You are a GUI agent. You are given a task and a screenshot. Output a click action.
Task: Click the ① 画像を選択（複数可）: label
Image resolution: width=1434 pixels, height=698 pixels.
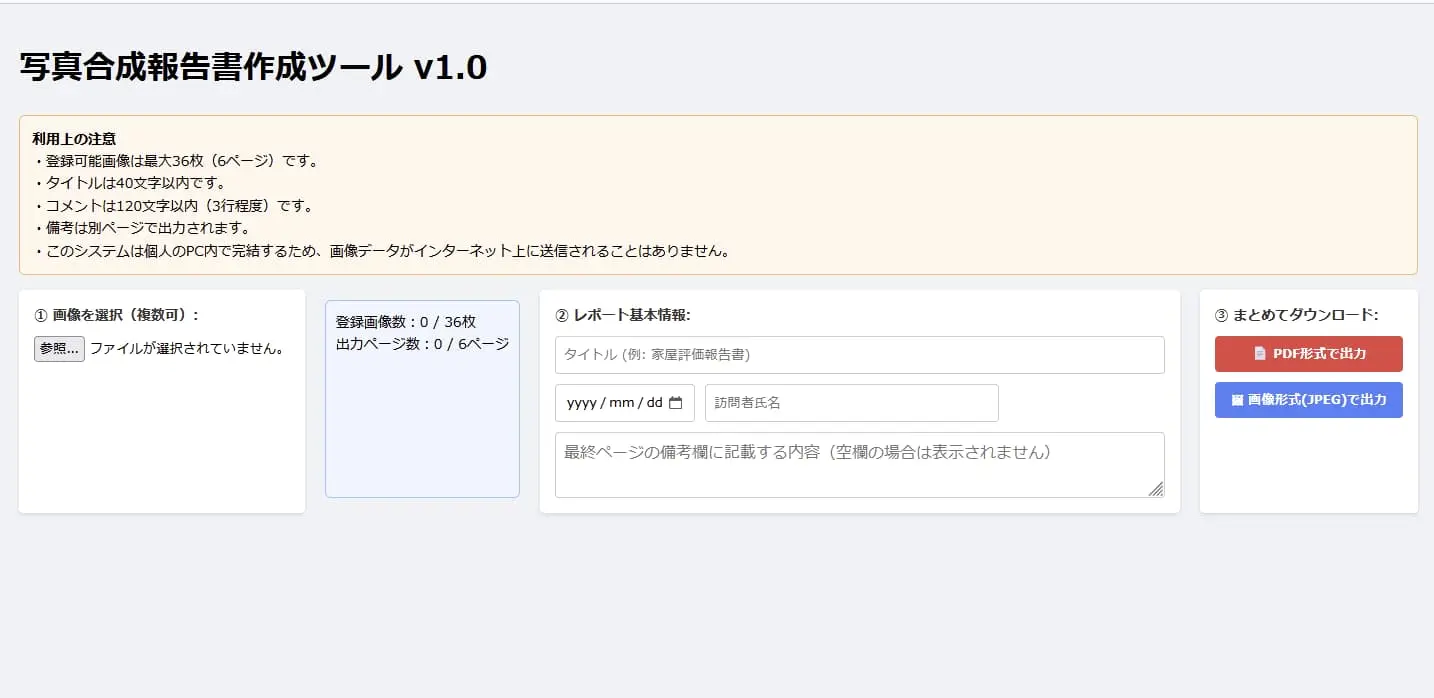coord(117,315)
